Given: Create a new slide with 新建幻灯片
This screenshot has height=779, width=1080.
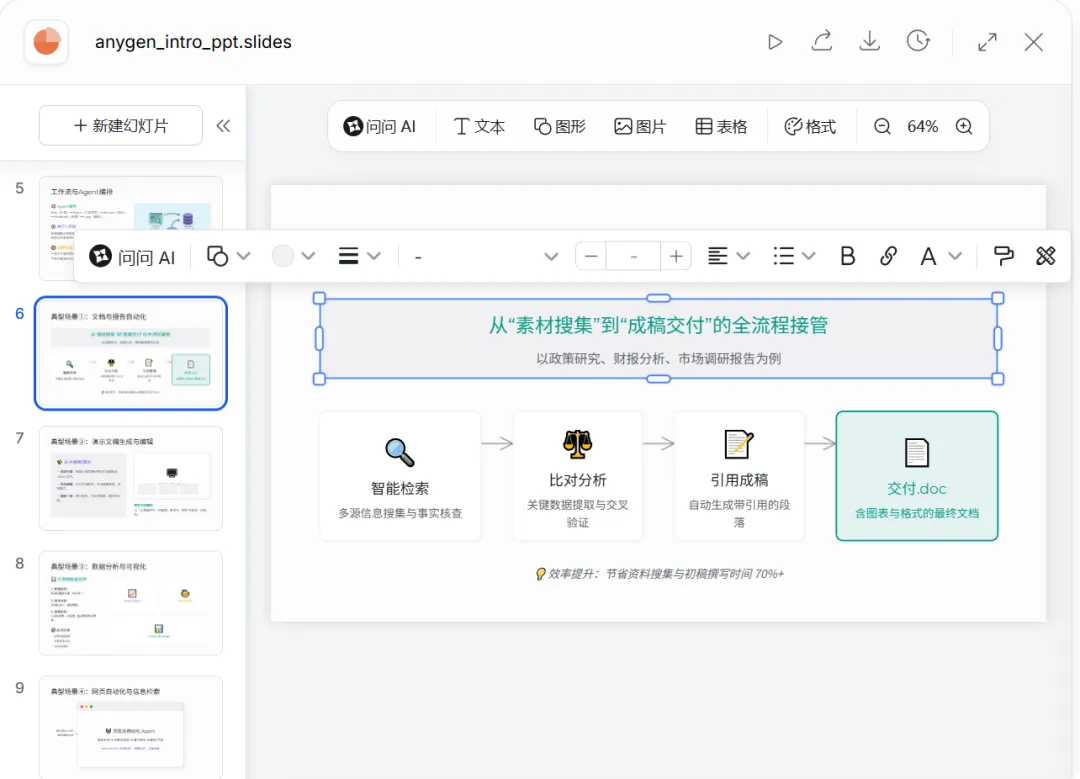Looking at the screenshot, I should tap(121, 125).
